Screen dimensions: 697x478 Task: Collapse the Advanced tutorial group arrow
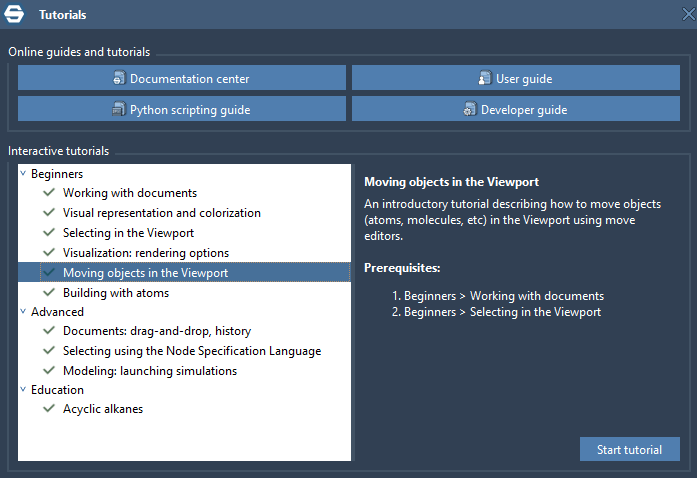coord(23,311)
